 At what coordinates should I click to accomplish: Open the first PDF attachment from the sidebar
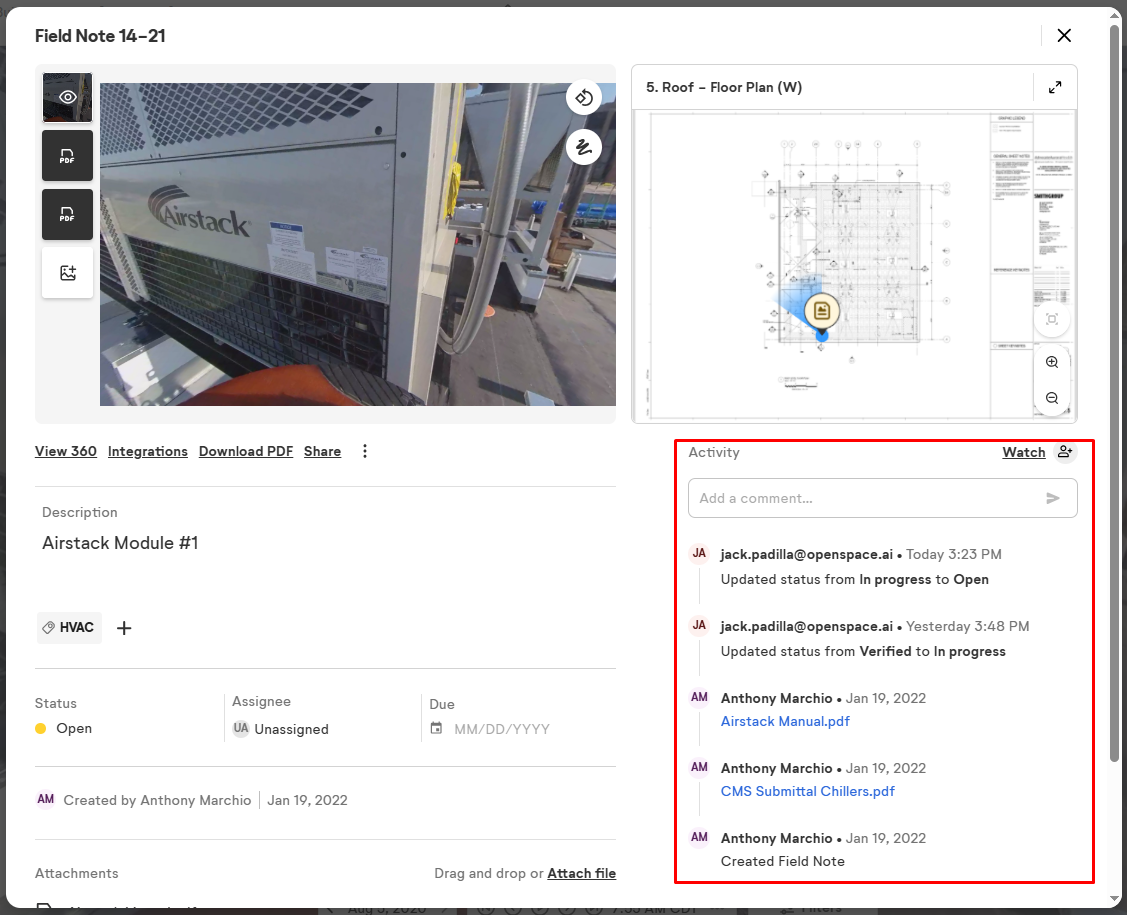[x=66, y=155]
